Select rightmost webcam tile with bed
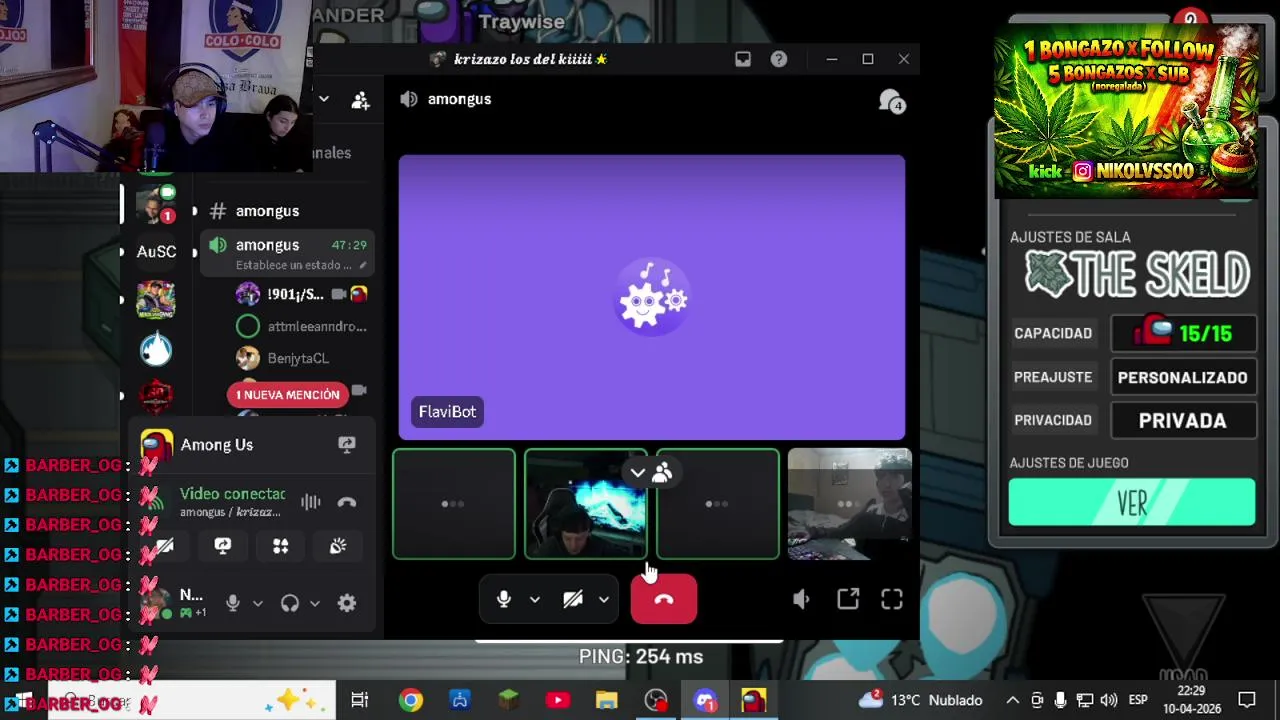The image size is (1280, 720). 849,504
